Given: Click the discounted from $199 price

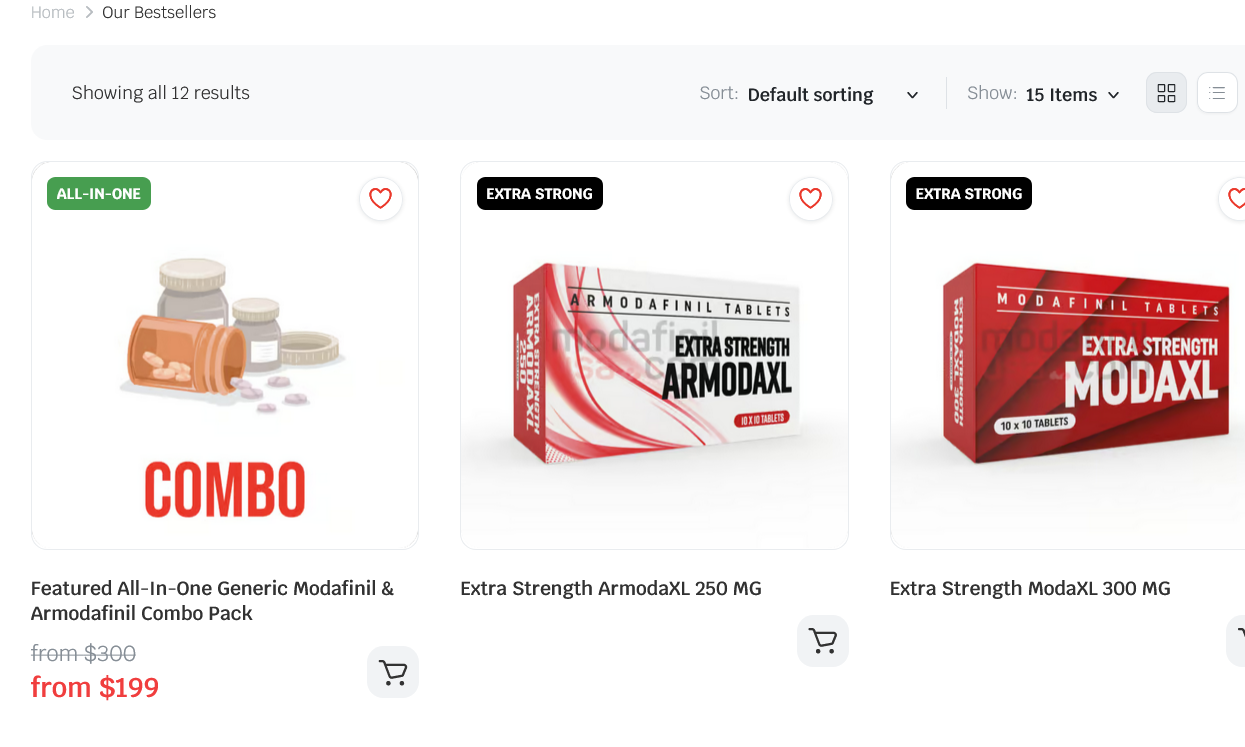Looking at the screenshot, I should coord(95,687).
